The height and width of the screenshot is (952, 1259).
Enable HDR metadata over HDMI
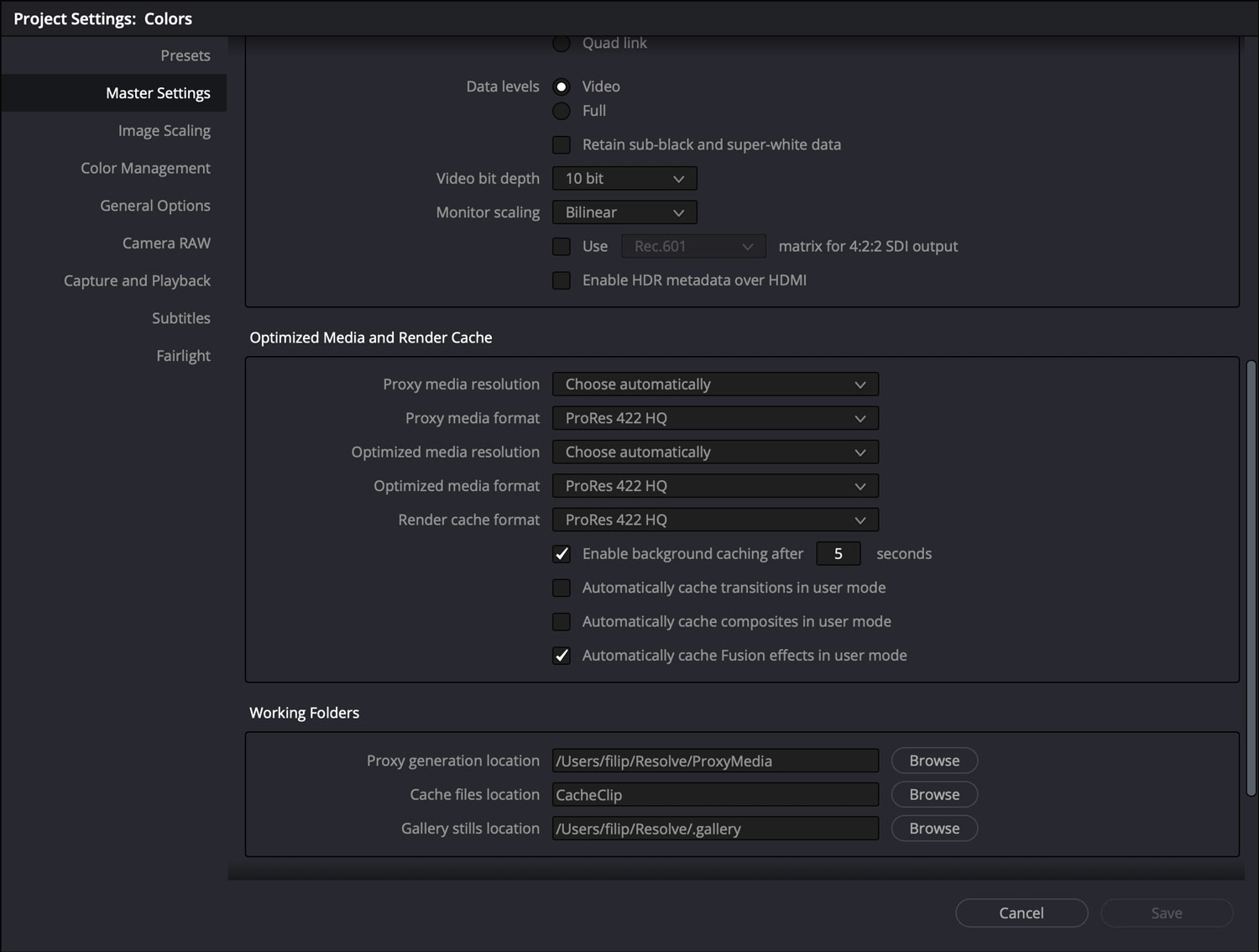561,280
